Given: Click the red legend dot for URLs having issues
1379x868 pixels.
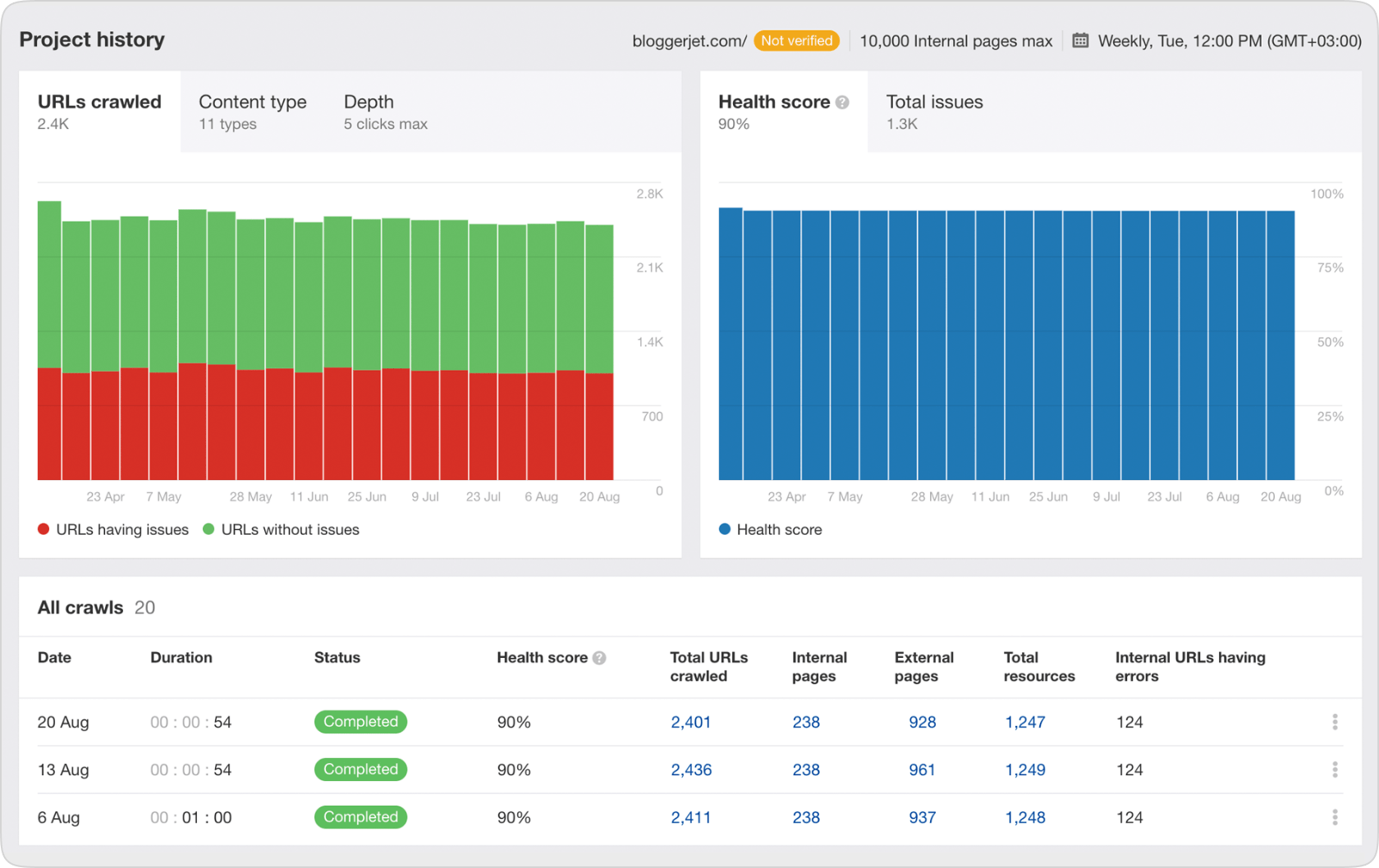Looking at the screenshot, I should pyautogui.click(x=44, y=530).
